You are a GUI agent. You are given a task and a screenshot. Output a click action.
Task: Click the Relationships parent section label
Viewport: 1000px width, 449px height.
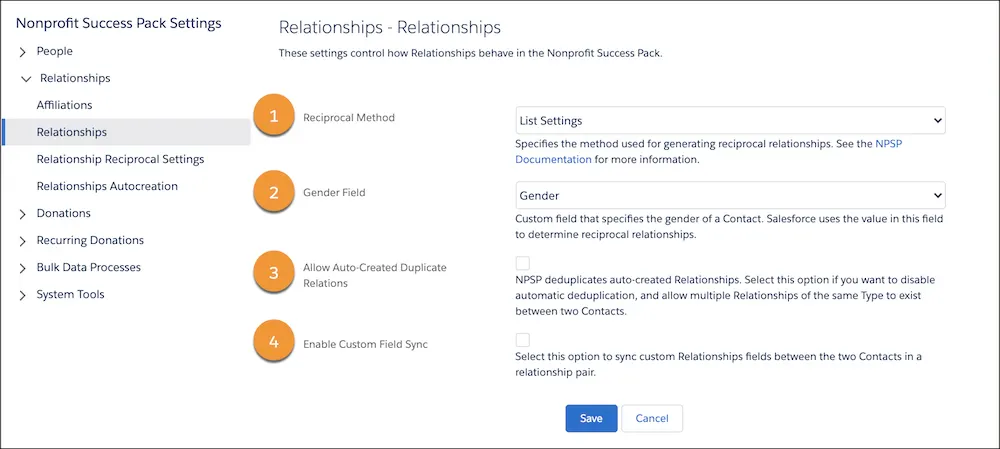click(75, 78)
